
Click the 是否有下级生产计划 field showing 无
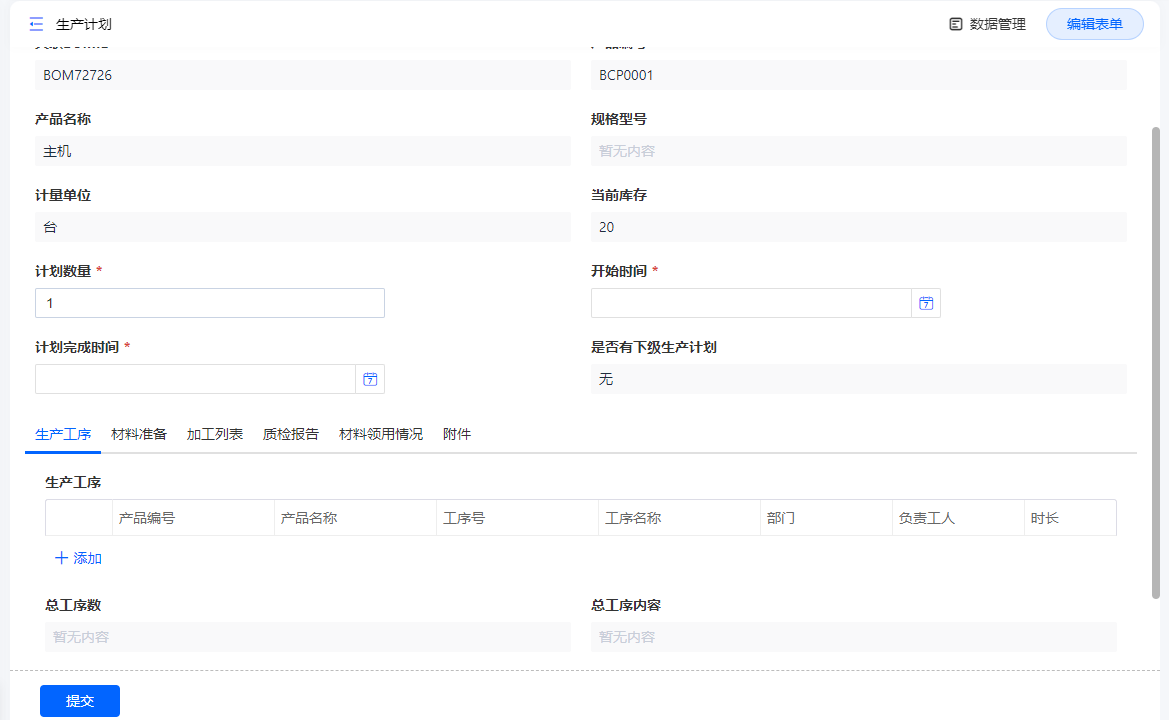(x=859, y=379)
